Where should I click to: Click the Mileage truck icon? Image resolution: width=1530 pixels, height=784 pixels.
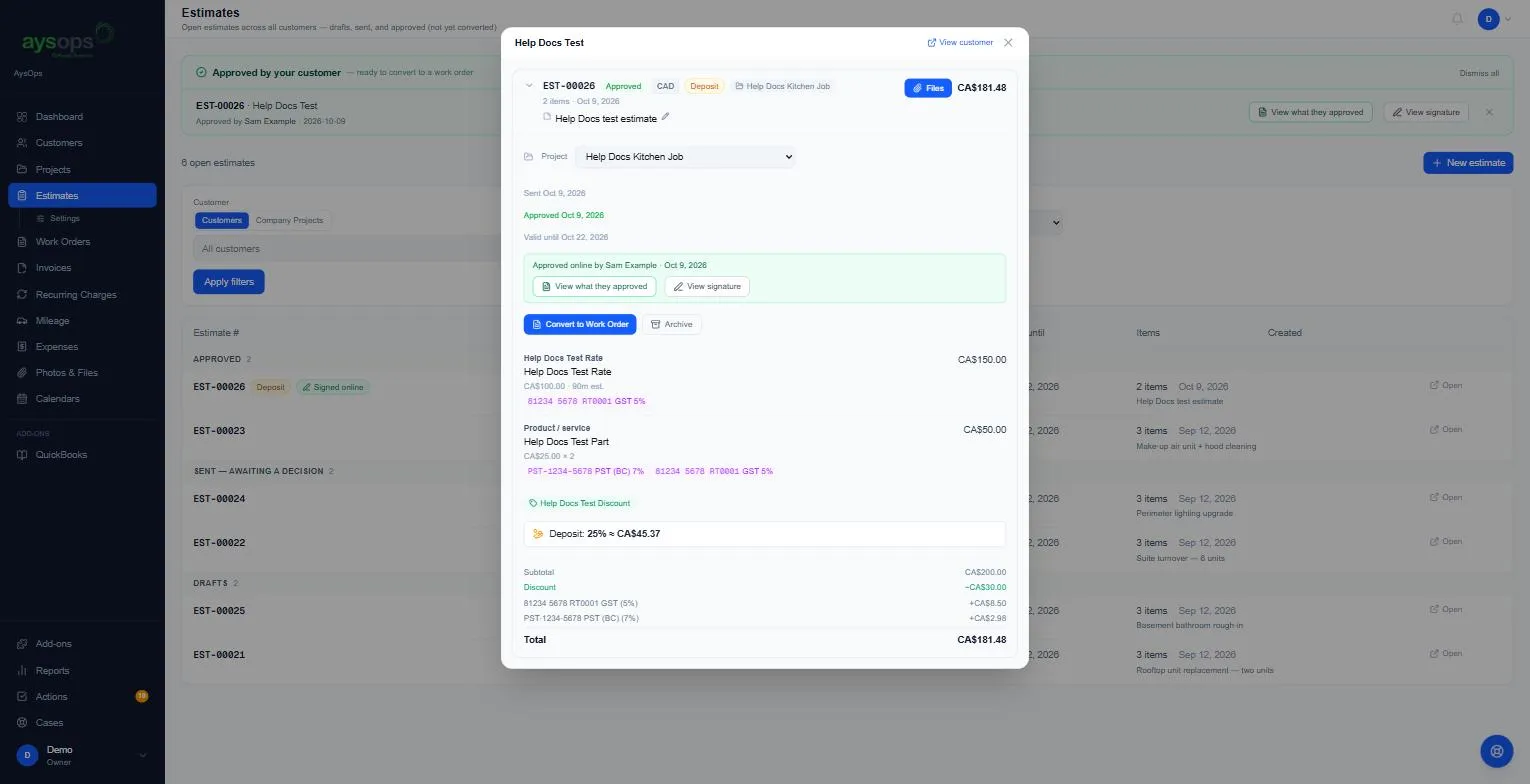click(x=22, y=321)
